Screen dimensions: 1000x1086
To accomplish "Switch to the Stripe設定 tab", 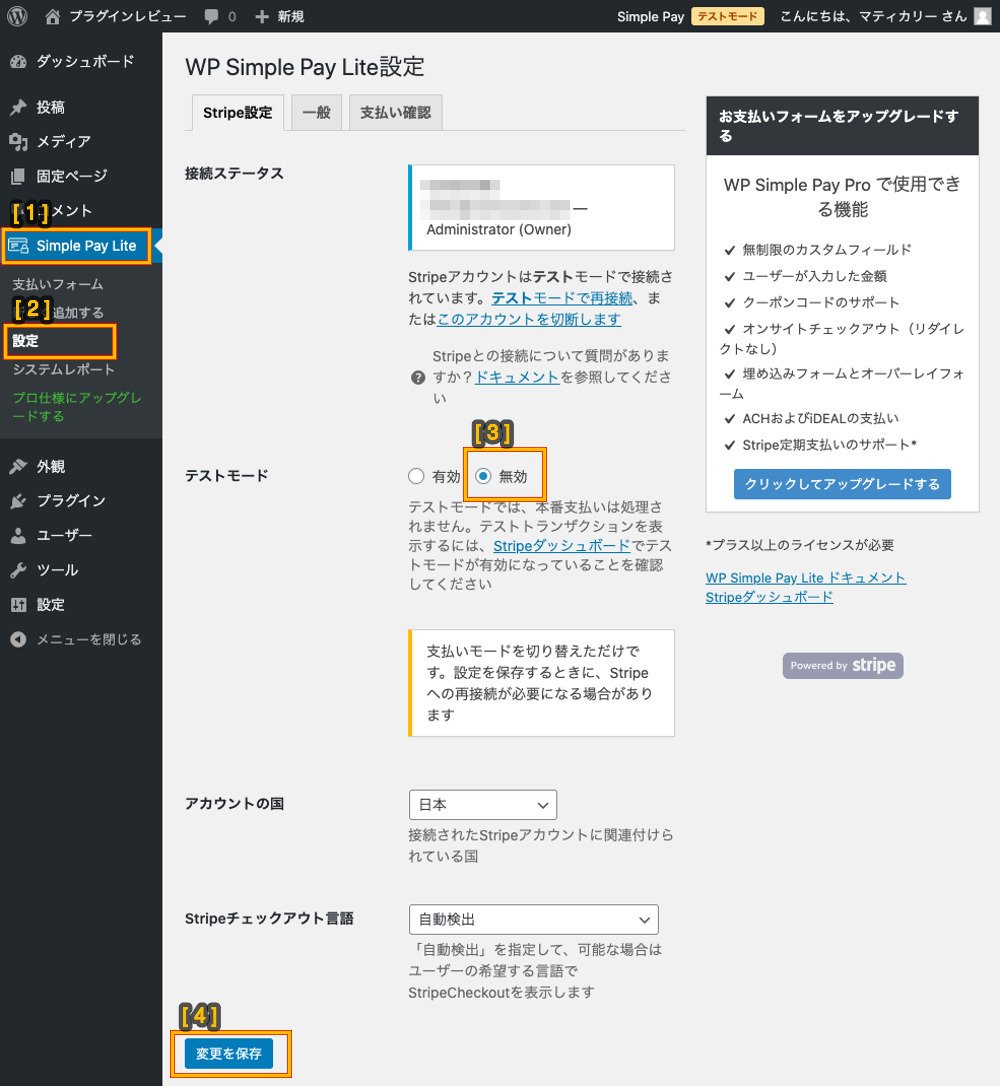I will pyautogui.click(x=238, y=113).
